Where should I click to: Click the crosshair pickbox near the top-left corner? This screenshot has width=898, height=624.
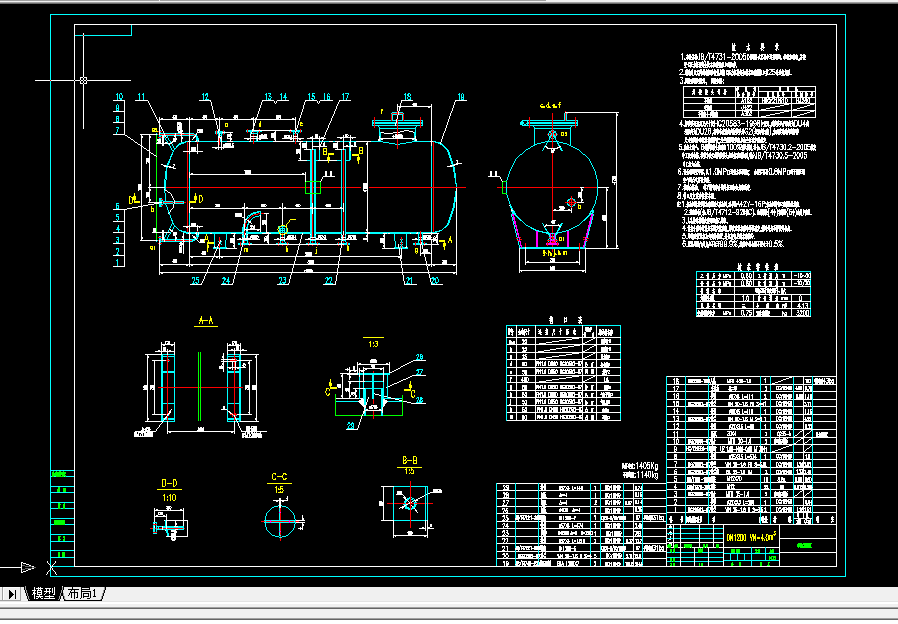(x=83, y=79)
